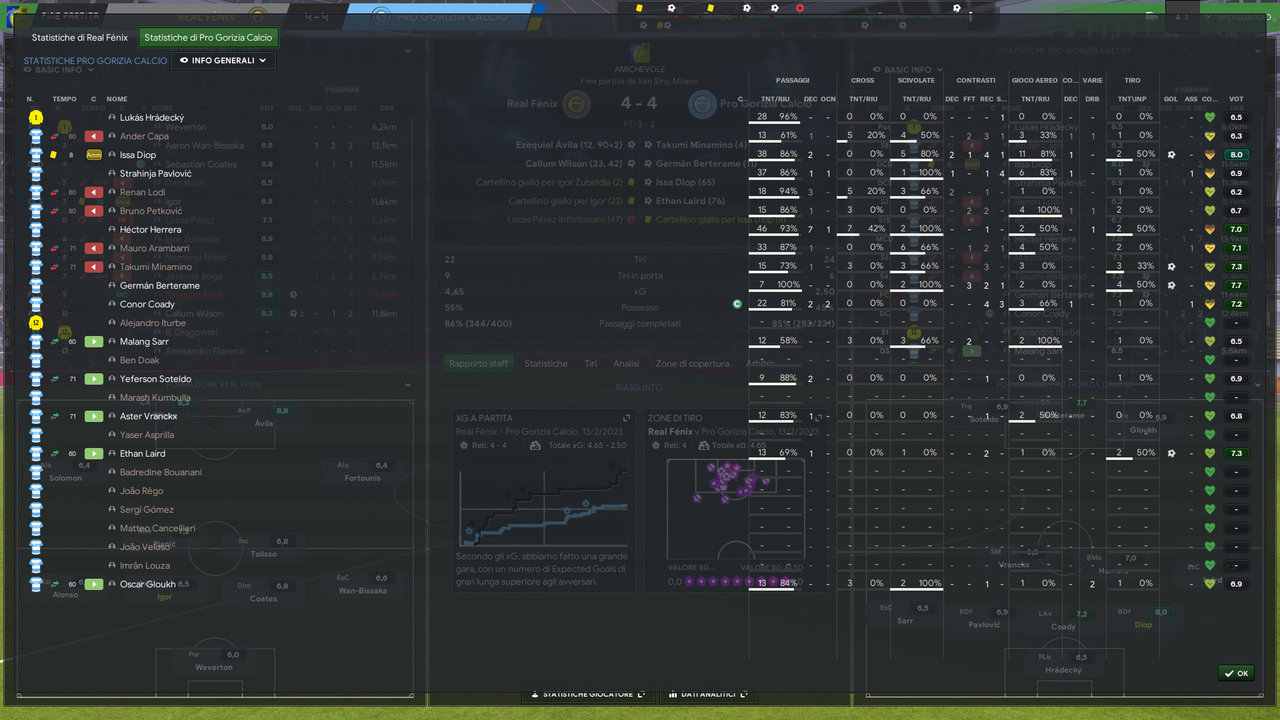Switch to the Zone di copertura tab
The width and height of the screenshot is (1280, 720).
[x=692, y=364]
